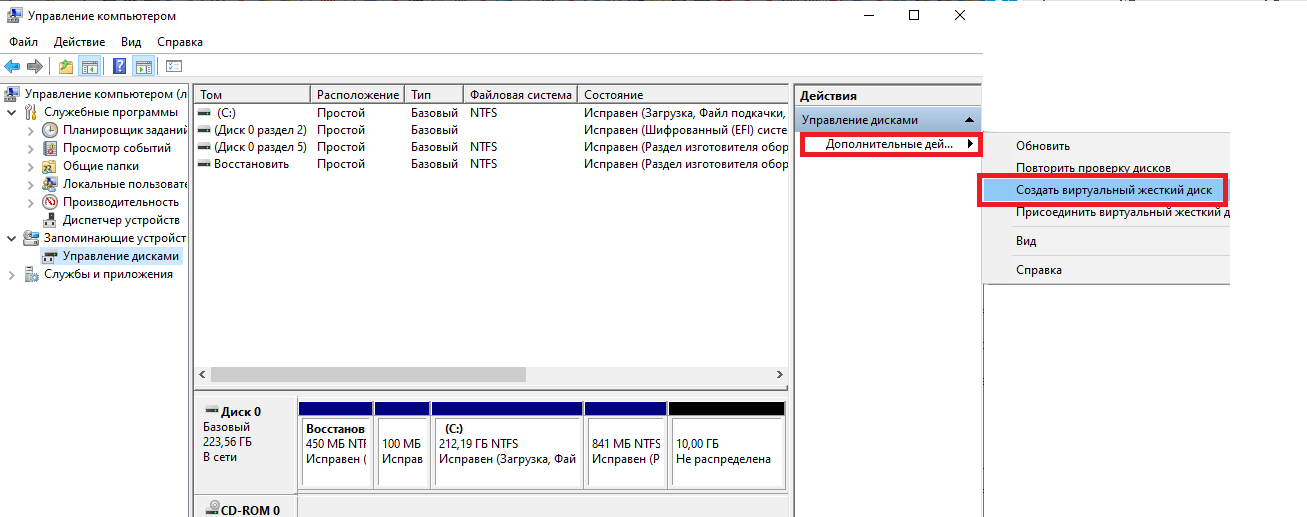Select the 10,00 ГБ unallocated partition block
Viewport: 1307px width, 517px height.
point(725,451)
